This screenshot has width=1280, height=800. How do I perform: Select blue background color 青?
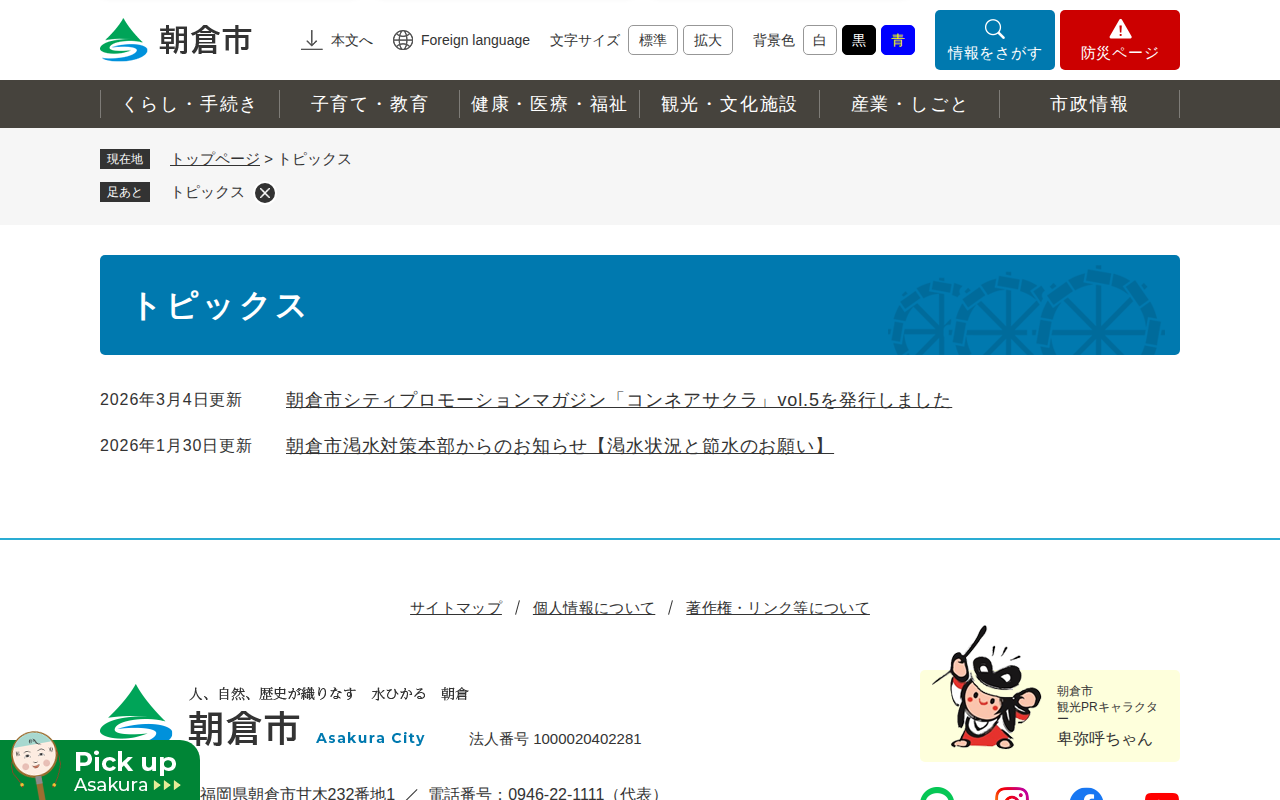898,40
